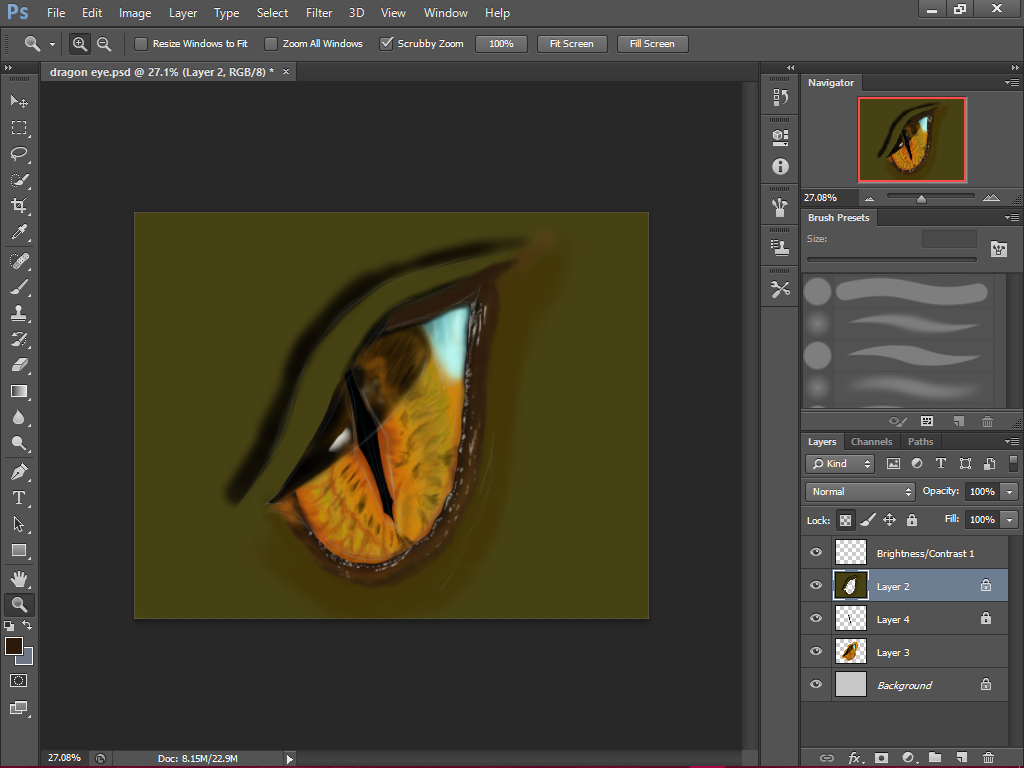This screenshot has width=1024, height=768.
Task: Choose the Healing Brush tool
Action: (20, 258)
